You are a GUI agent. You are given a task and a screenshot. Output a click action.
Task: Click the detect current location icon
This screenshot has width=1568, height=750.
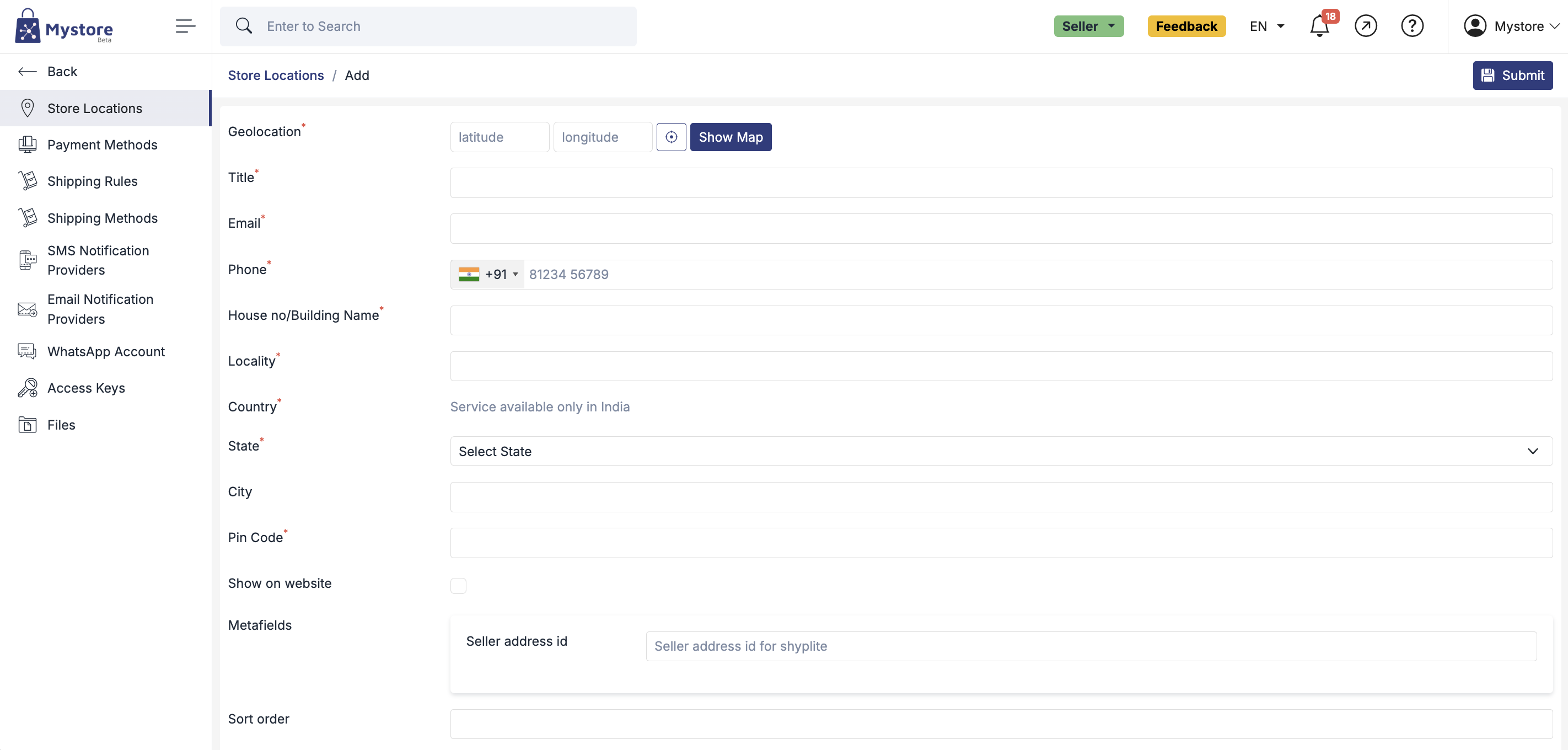pos(671,137)
